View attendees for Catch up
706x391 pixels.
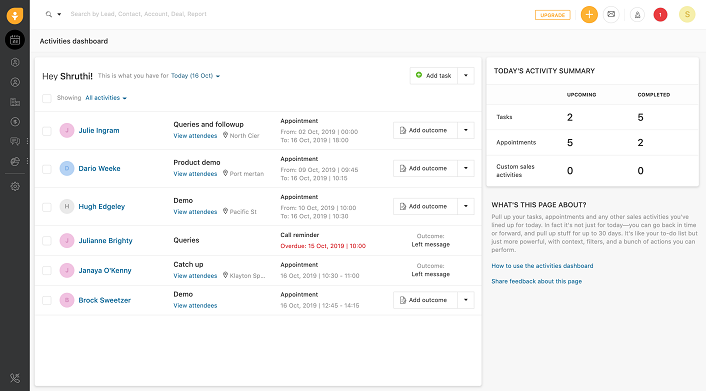coord(195,276)
